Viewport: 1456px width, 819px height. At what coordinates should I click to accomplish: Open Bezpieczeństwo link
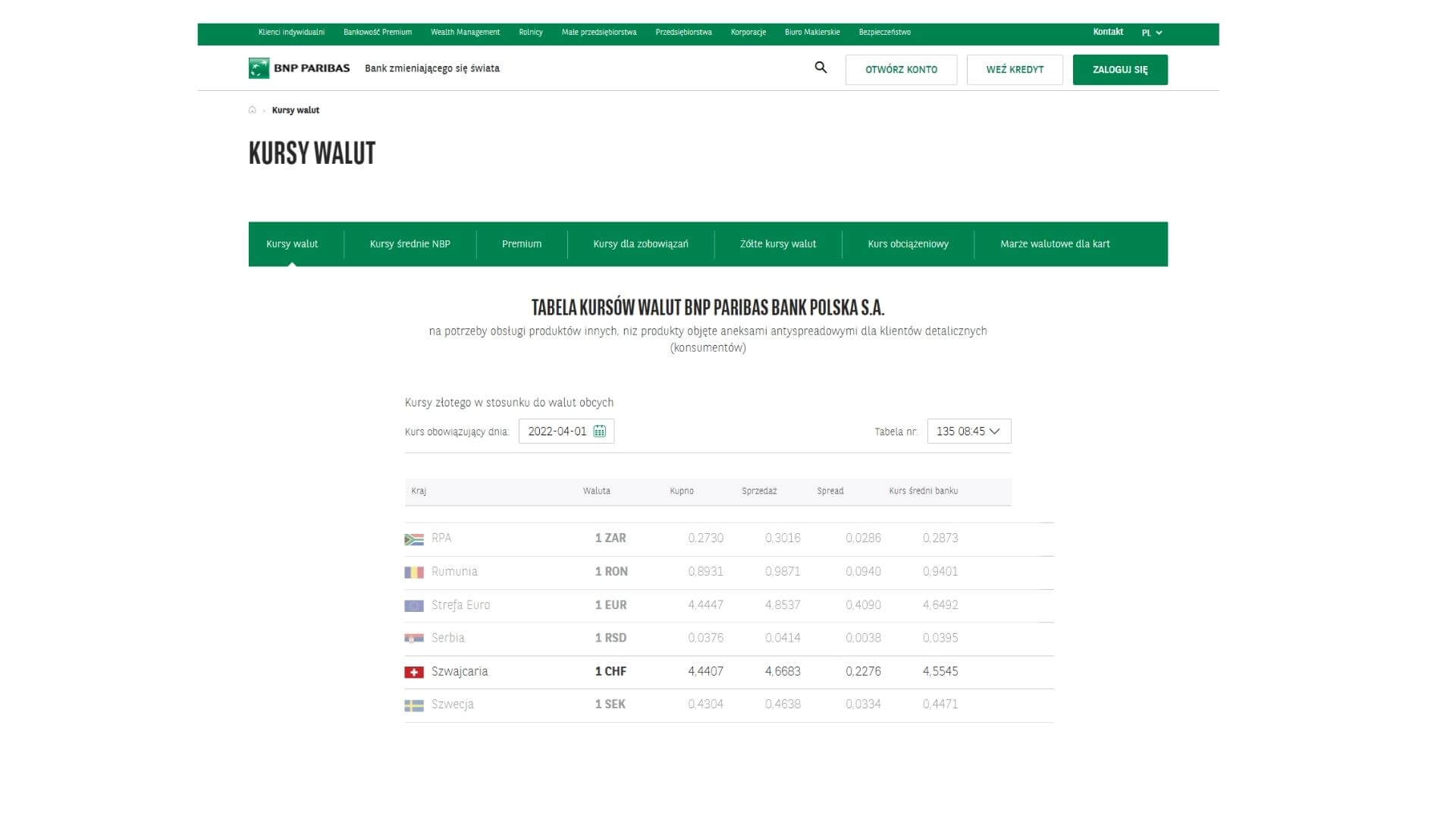tap(884, 32)
